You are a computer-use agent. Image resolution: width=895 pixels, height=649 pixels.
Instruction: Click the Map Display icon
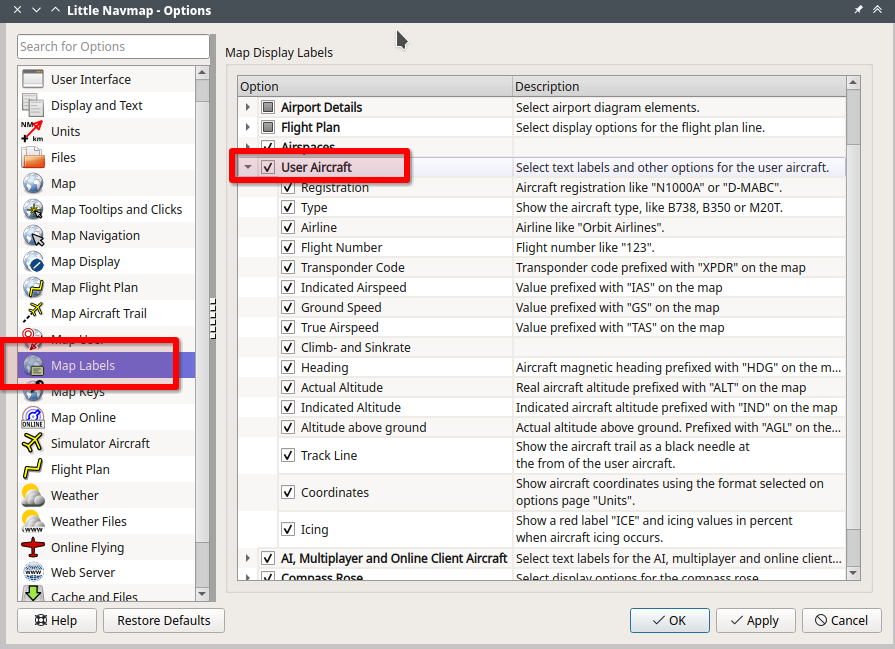click(x=33, y=261)
